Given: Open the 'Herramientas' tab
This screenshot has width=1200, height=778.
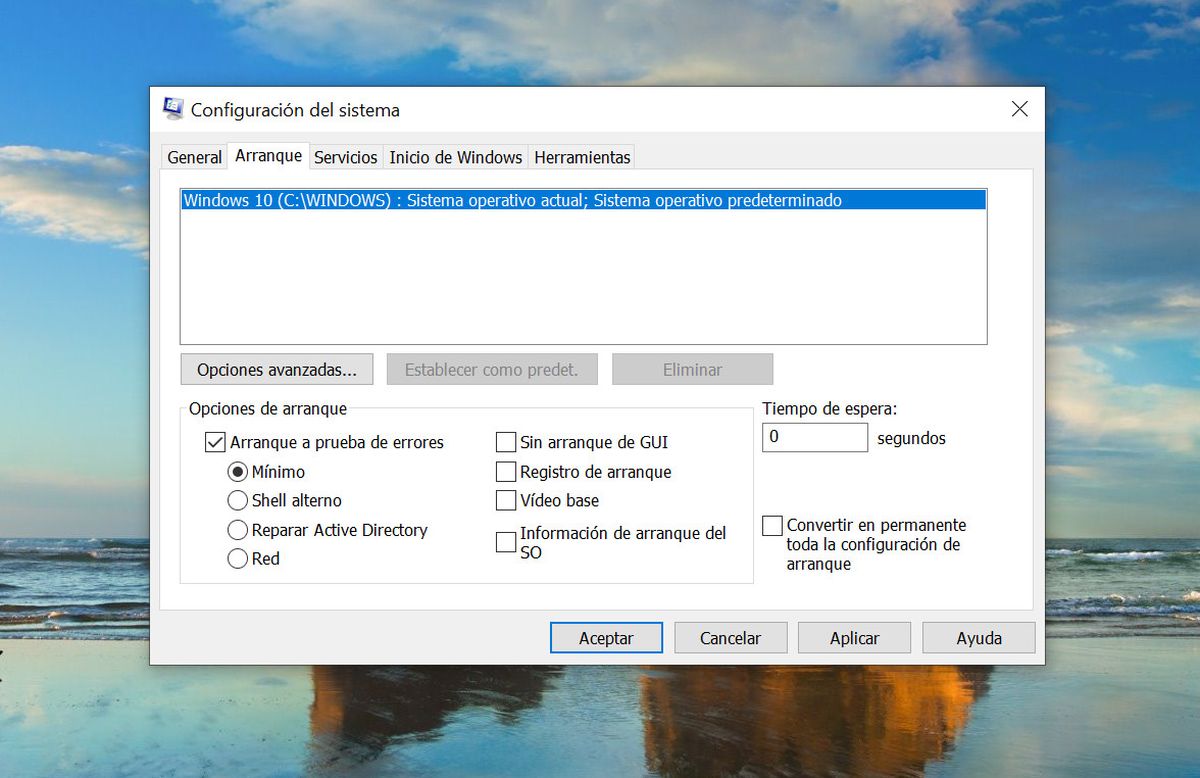Looking at the screenshot, I should pyautogui.click(x=582, y=157).
